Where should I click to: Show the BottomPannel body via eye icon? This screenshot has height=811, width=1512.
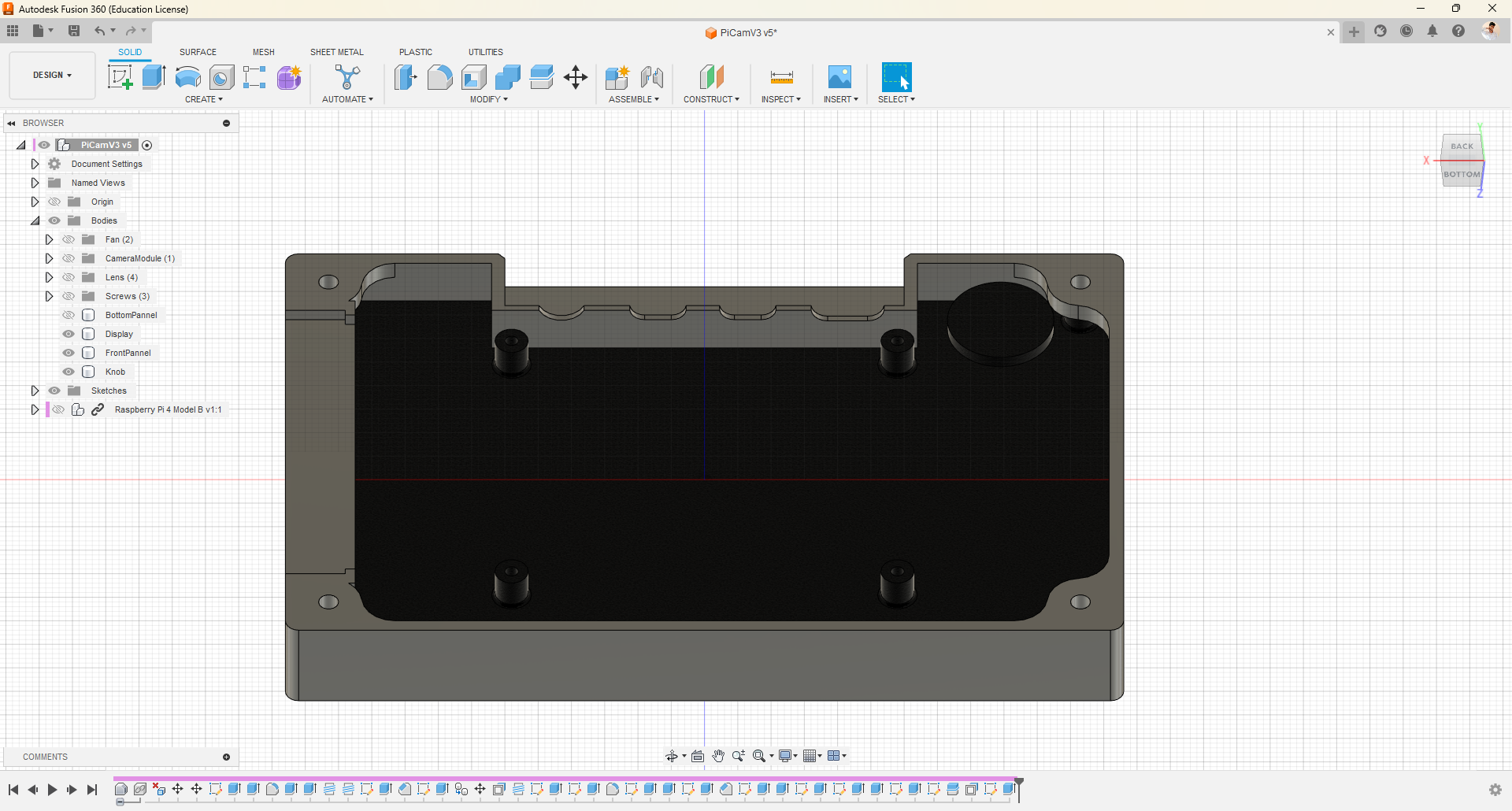pos(69,315)
